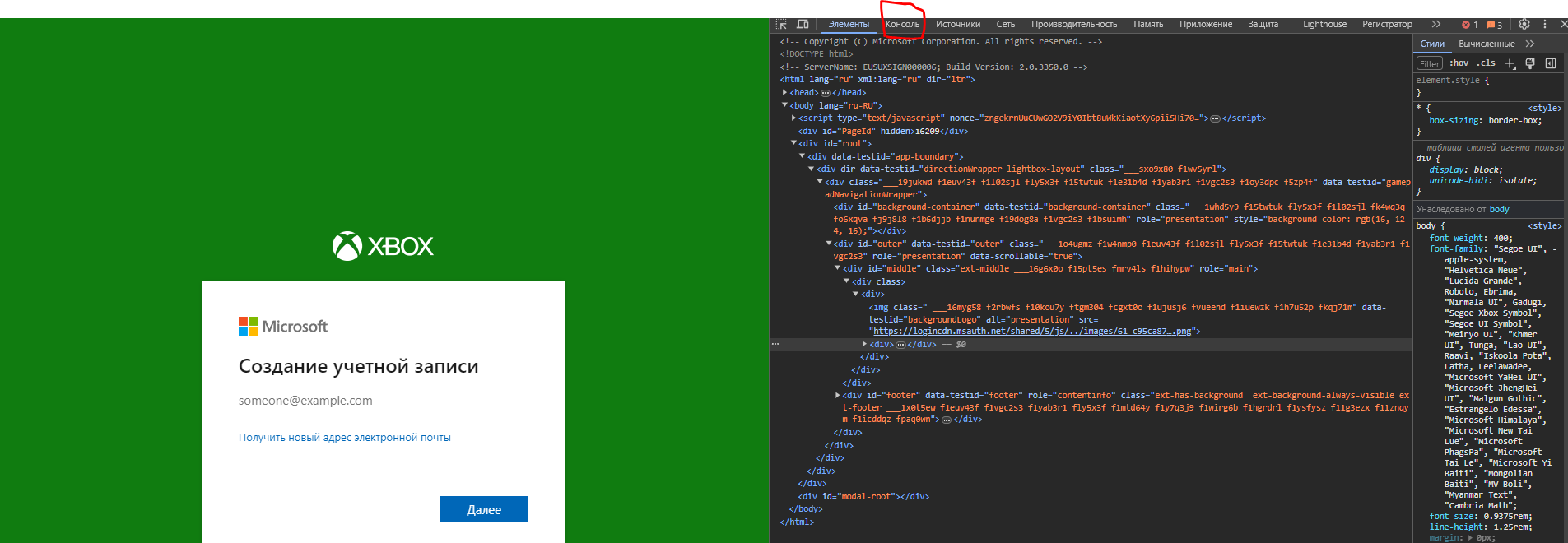Click the ellipsis on head element
1568x543 pixels.
(x=826, y=93)
